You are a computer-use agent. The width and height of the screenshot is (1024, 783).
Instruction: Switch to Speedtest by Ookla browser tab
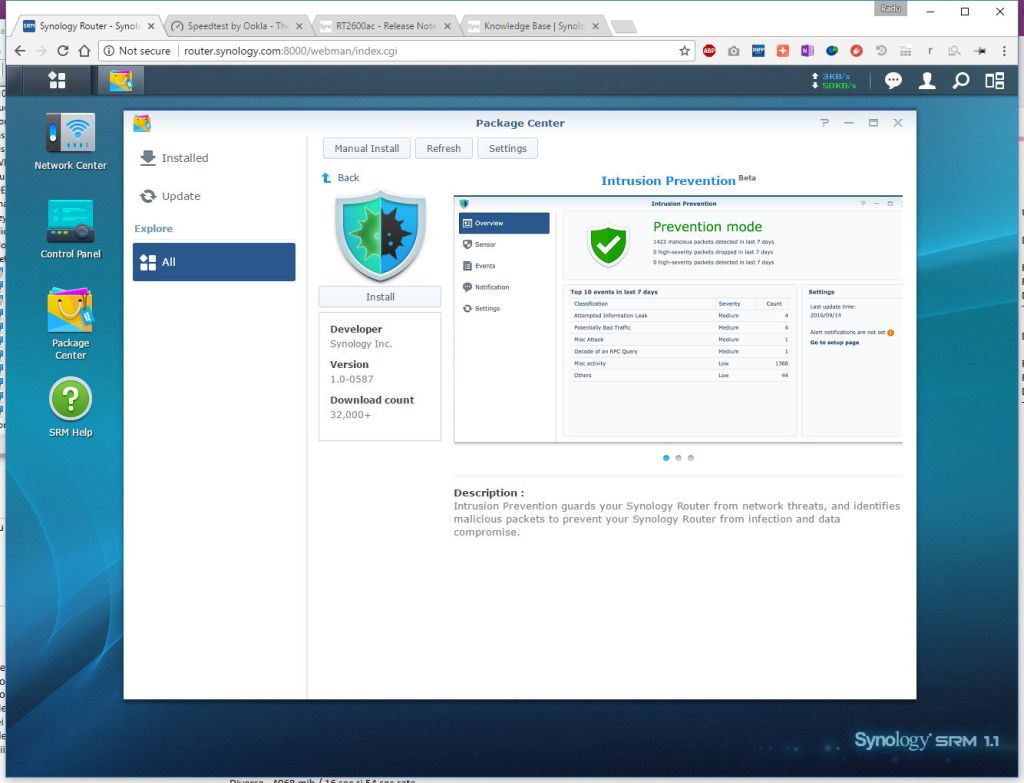coord(237,25)
